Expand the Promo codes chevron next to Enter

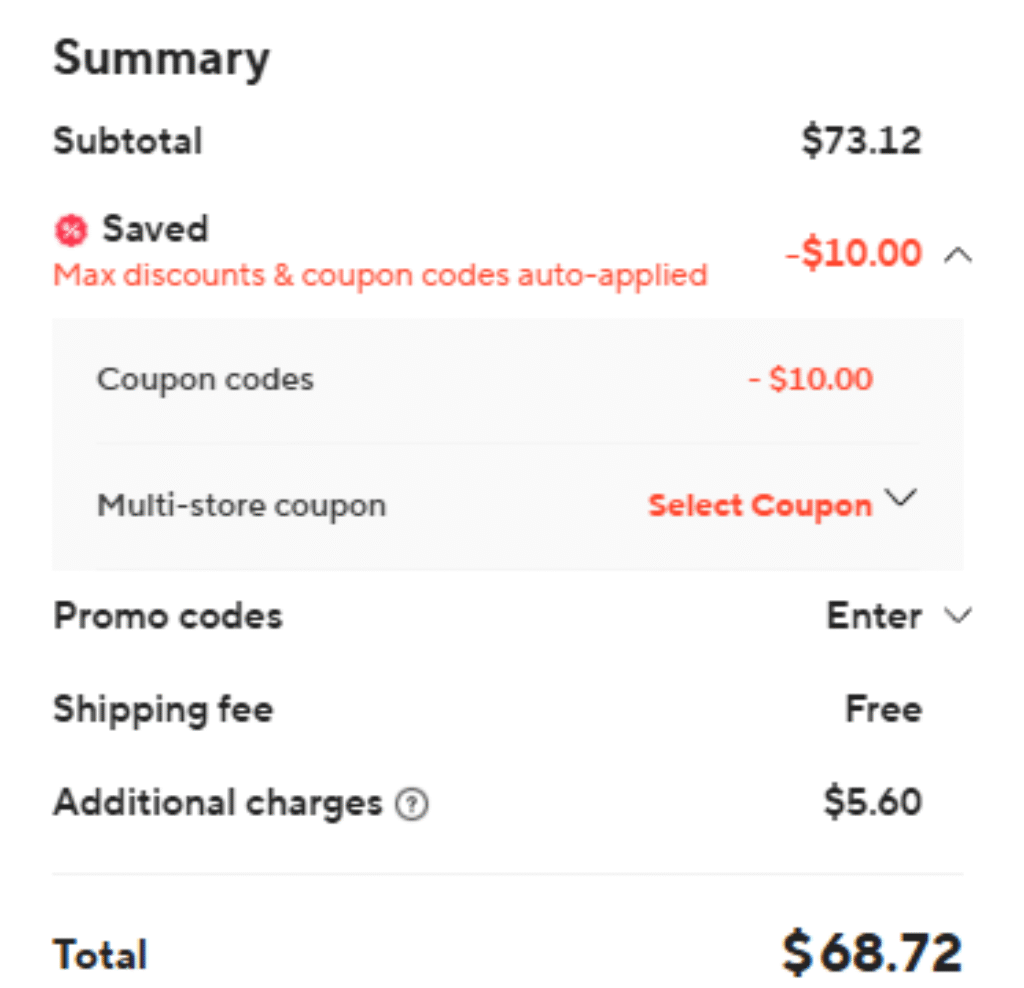[958, 615]
